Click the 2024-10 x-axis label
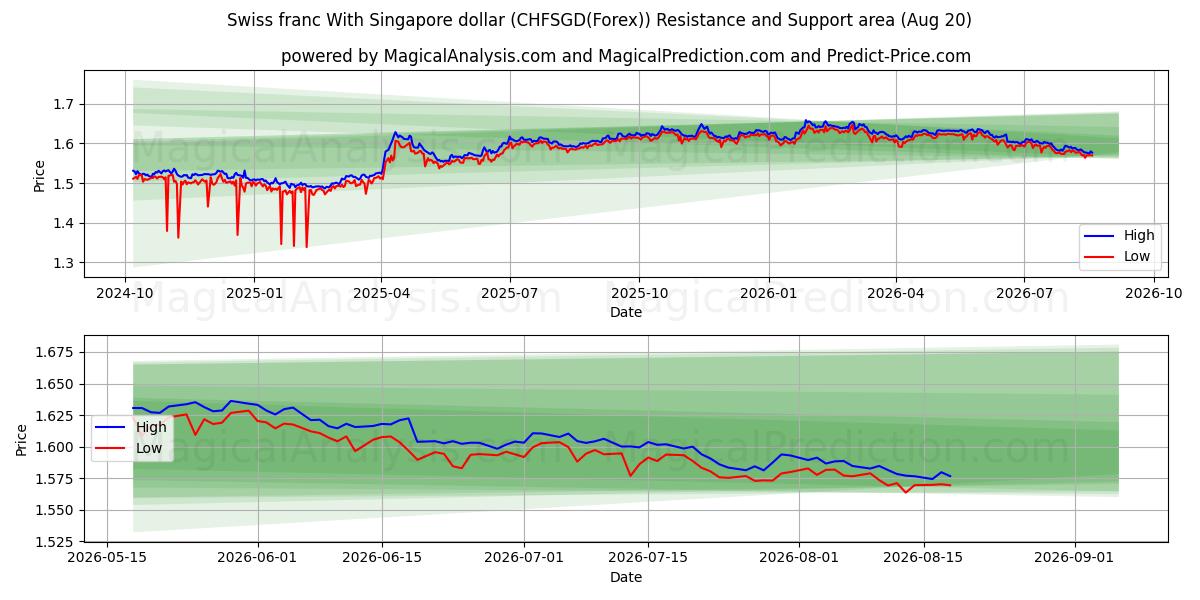 125,294
